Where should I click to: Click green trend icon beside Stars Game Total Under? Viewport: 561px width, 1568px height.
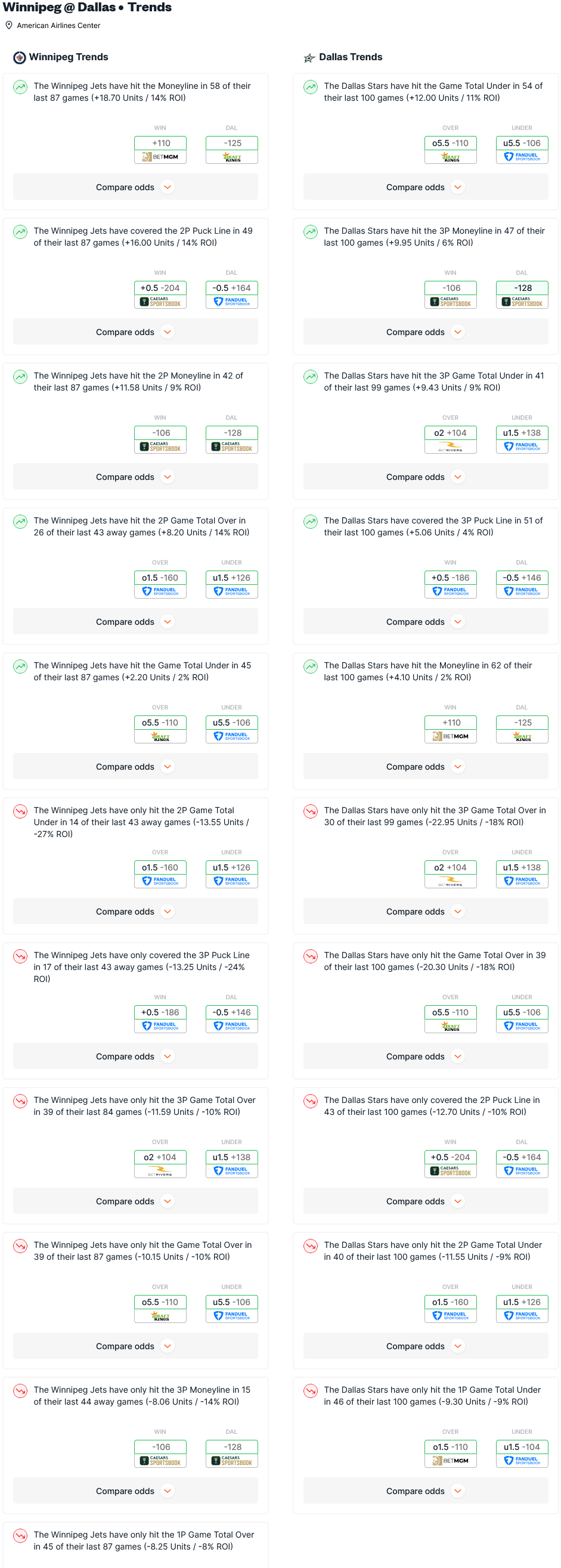311,87
